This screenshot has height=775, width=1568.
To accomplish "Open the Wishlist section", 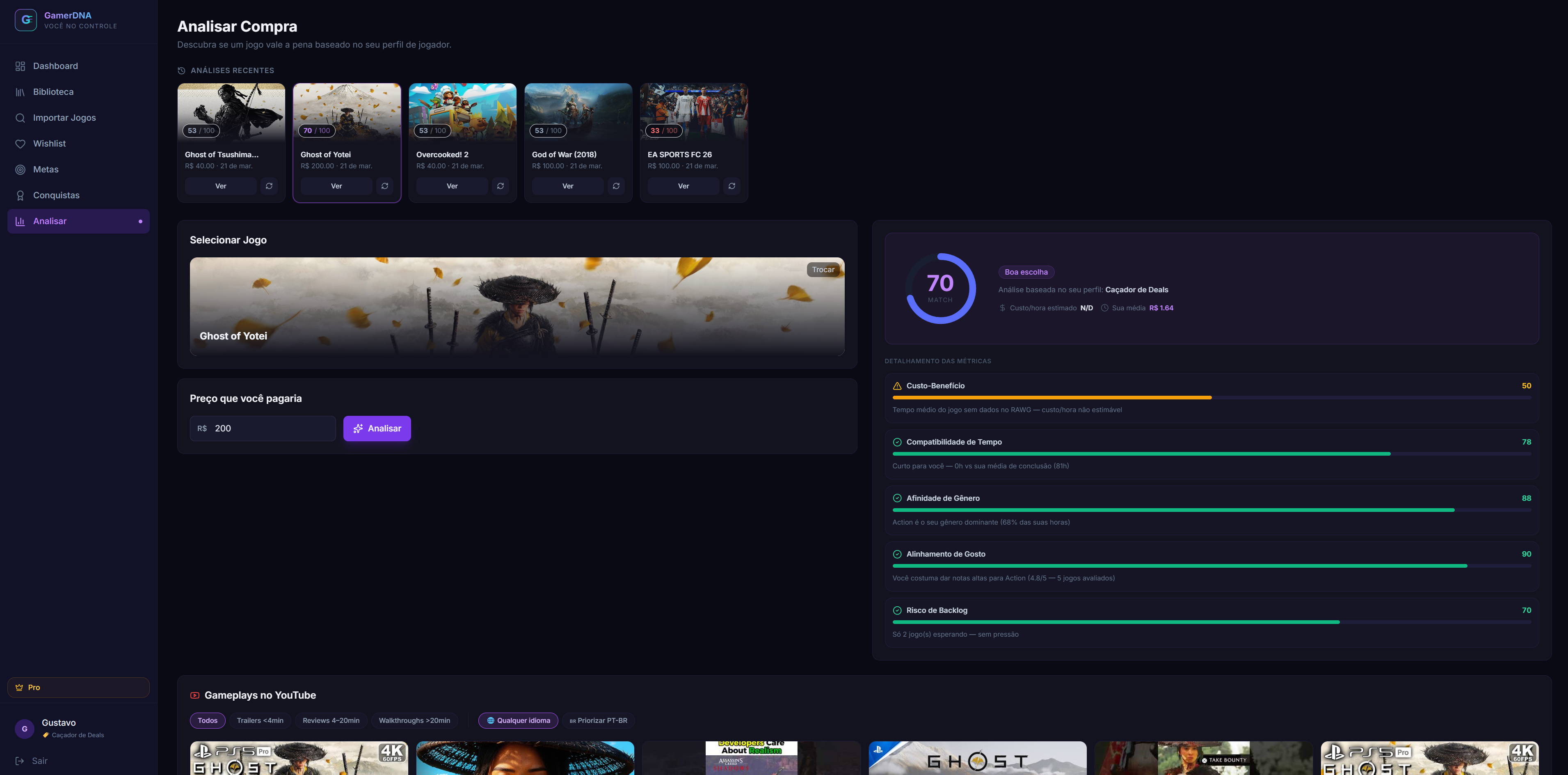I will (78, 144).
